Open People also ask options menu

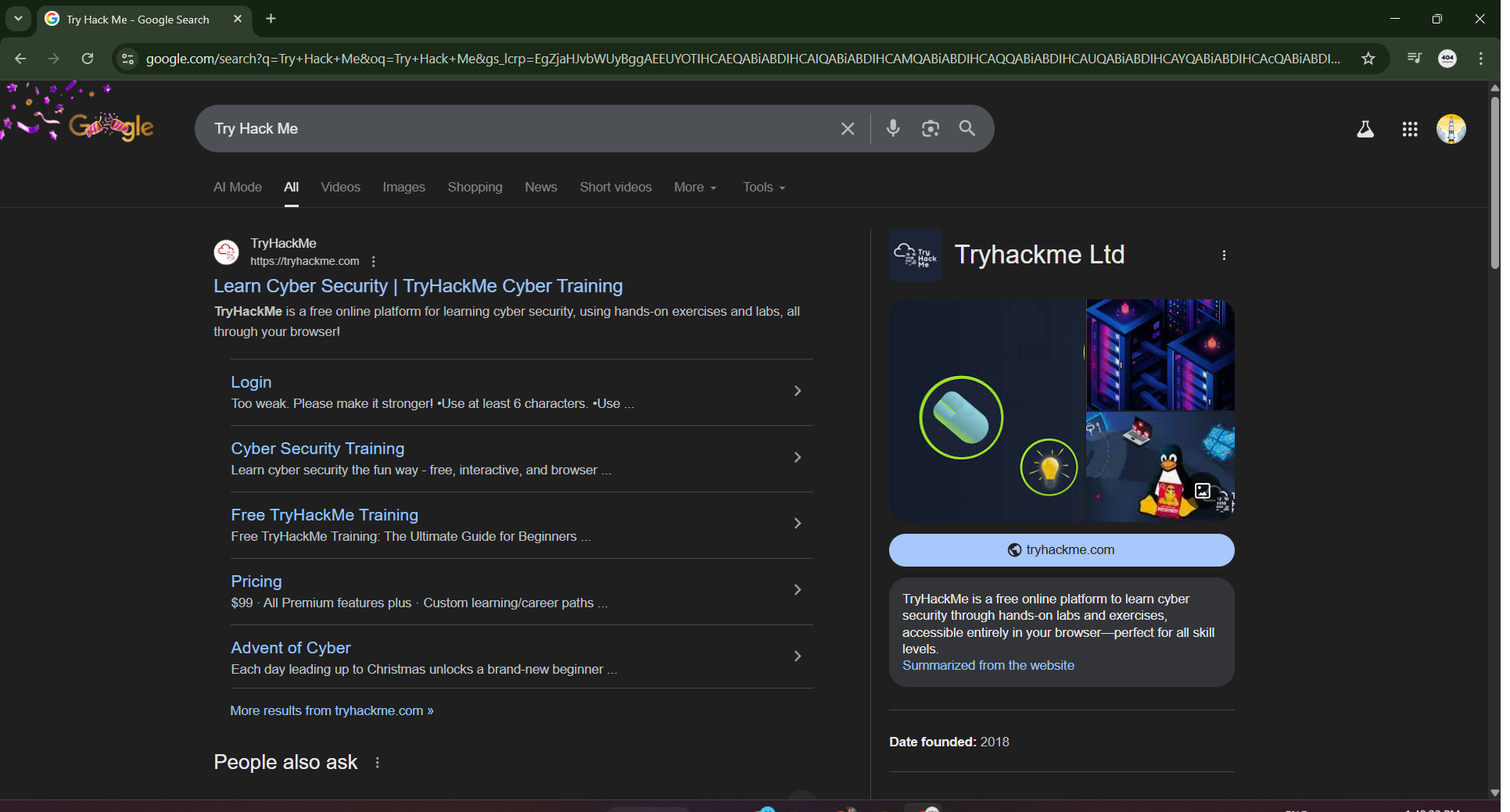pyautogui.click(x=377, y=763)
